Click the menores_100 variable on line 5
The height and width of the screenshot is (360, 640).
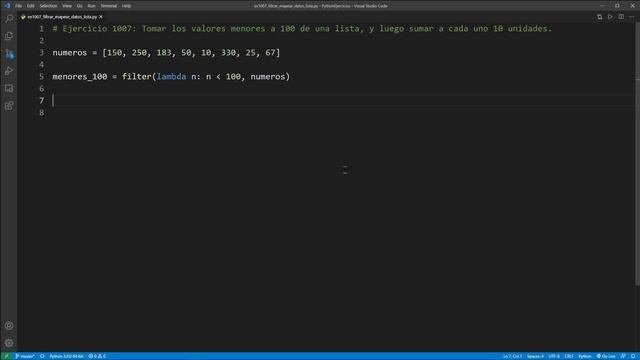[80, 77]
